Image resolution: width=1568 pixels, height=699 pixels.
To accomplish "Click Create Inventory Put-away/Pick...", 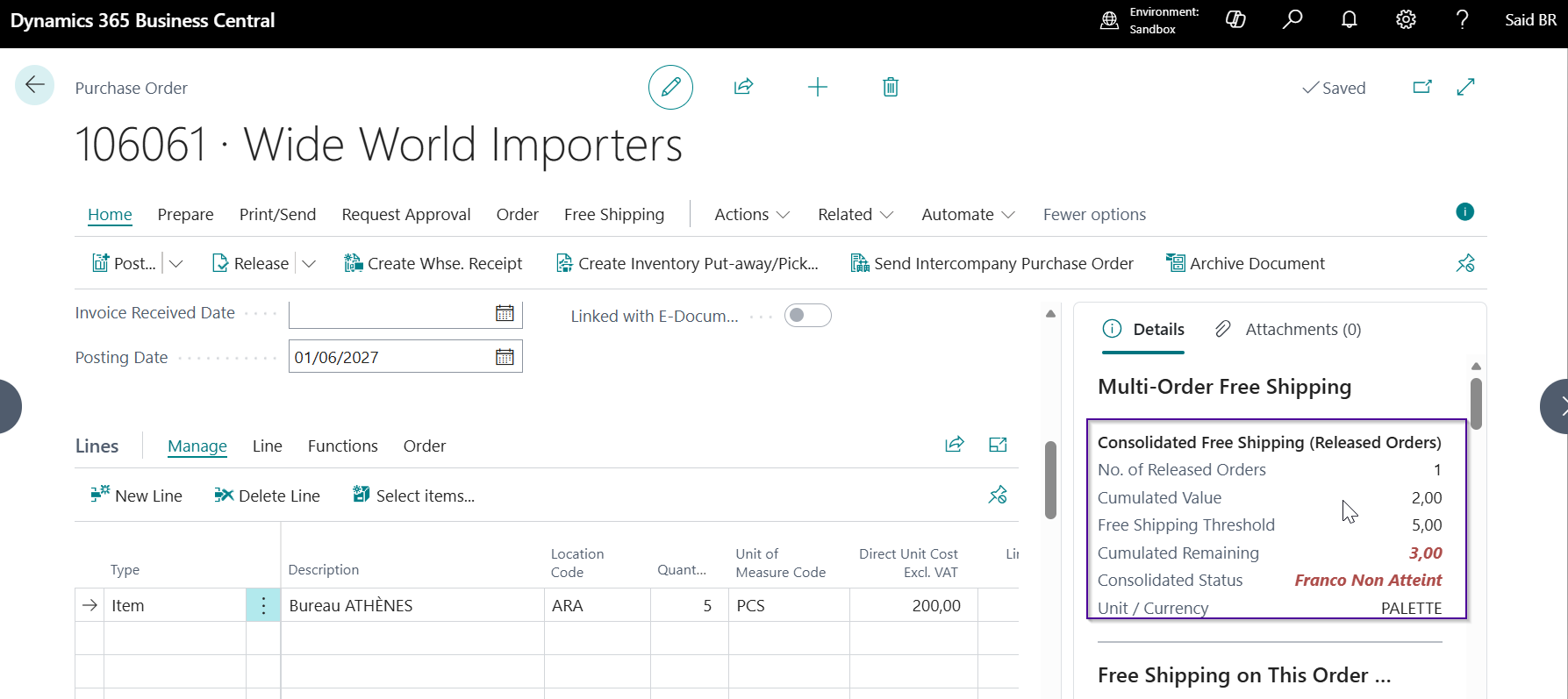I will coord(687,263).
